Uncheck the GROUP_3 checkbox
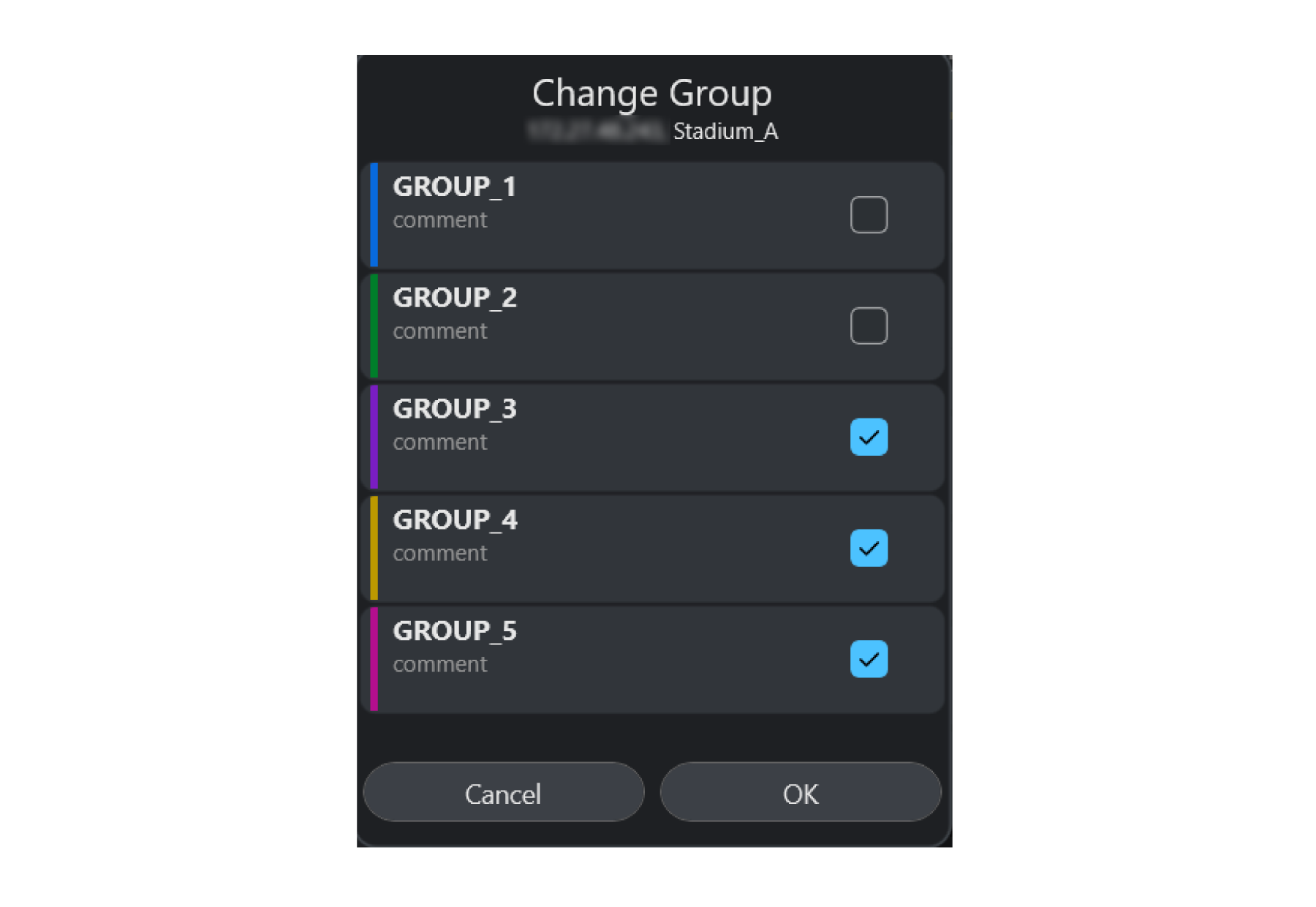 [x=869, y=437]
